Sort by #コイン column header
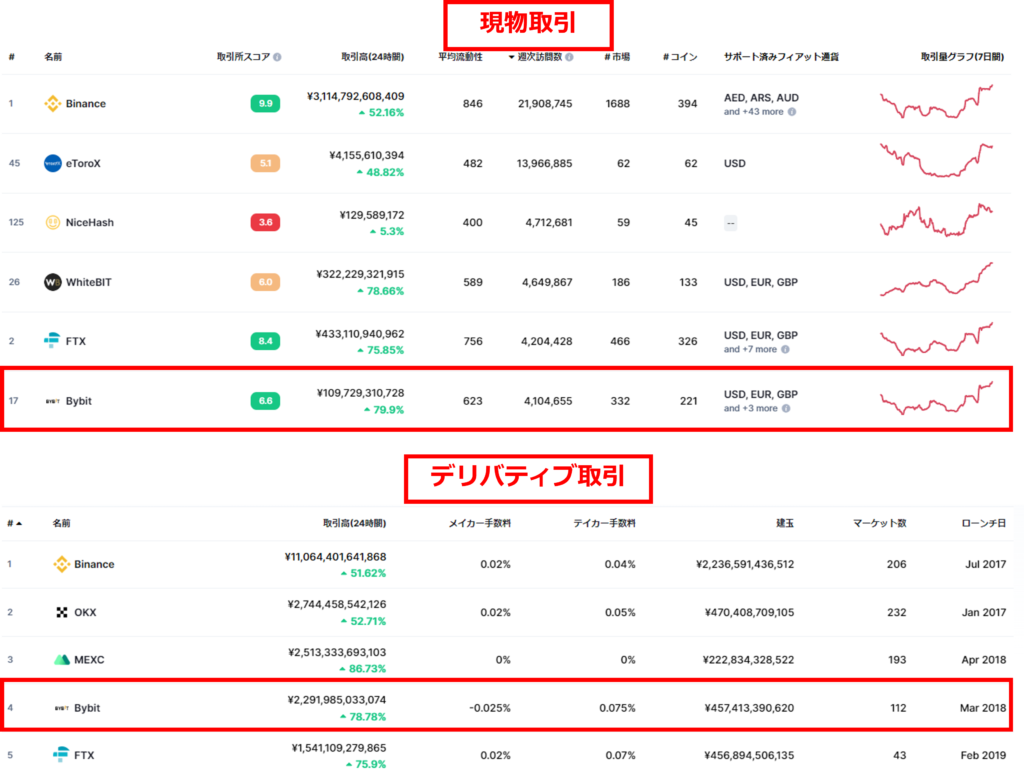The height and width of the screenshot is (779, 1024). pyautogui.click(x=680, y=57)
